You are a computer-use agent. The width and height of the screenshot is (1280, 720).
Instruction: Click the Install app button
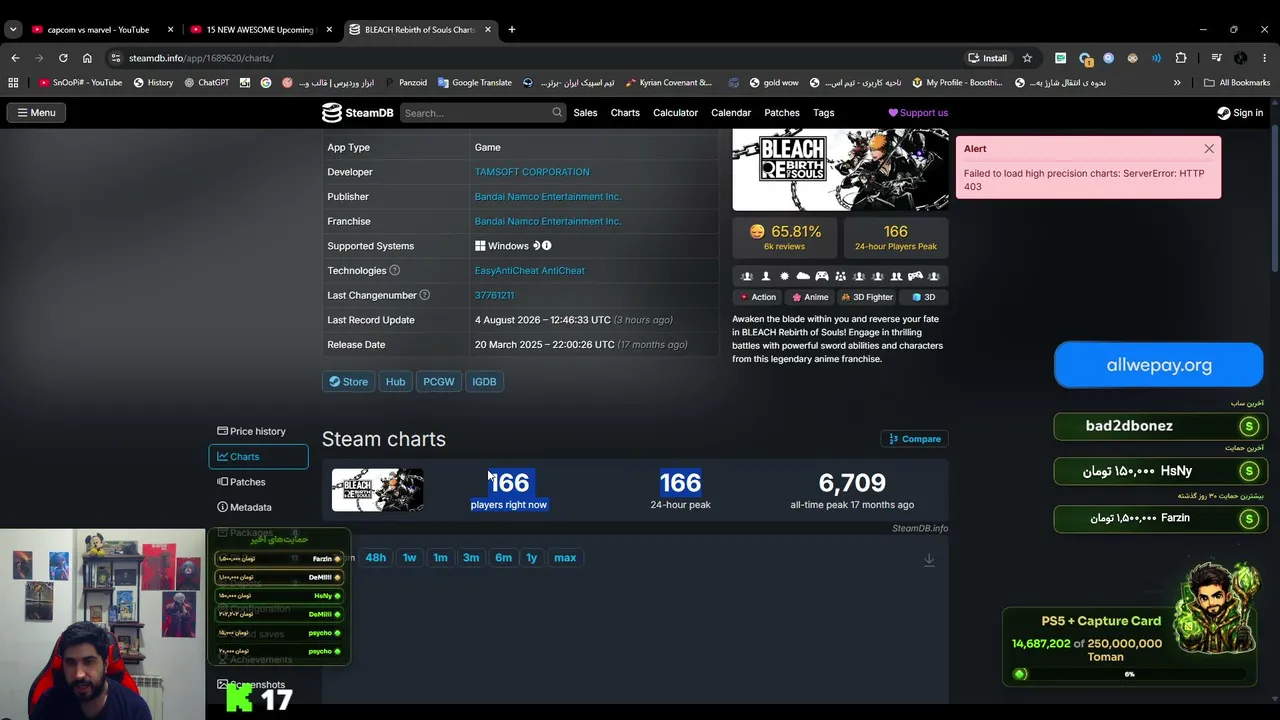987,58
